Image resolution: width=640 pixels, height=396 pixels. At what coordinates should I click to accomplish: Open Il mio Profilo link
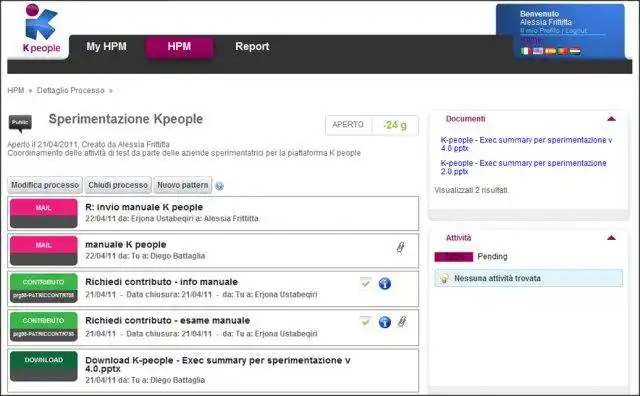(540, 31)
